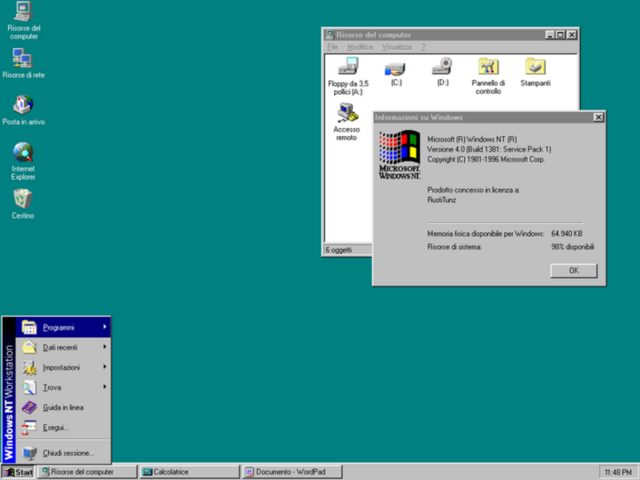The width and height of the screenshot is (640, 480).
Task: Expand Programmi submenu arrow
Action: (105, 327)
